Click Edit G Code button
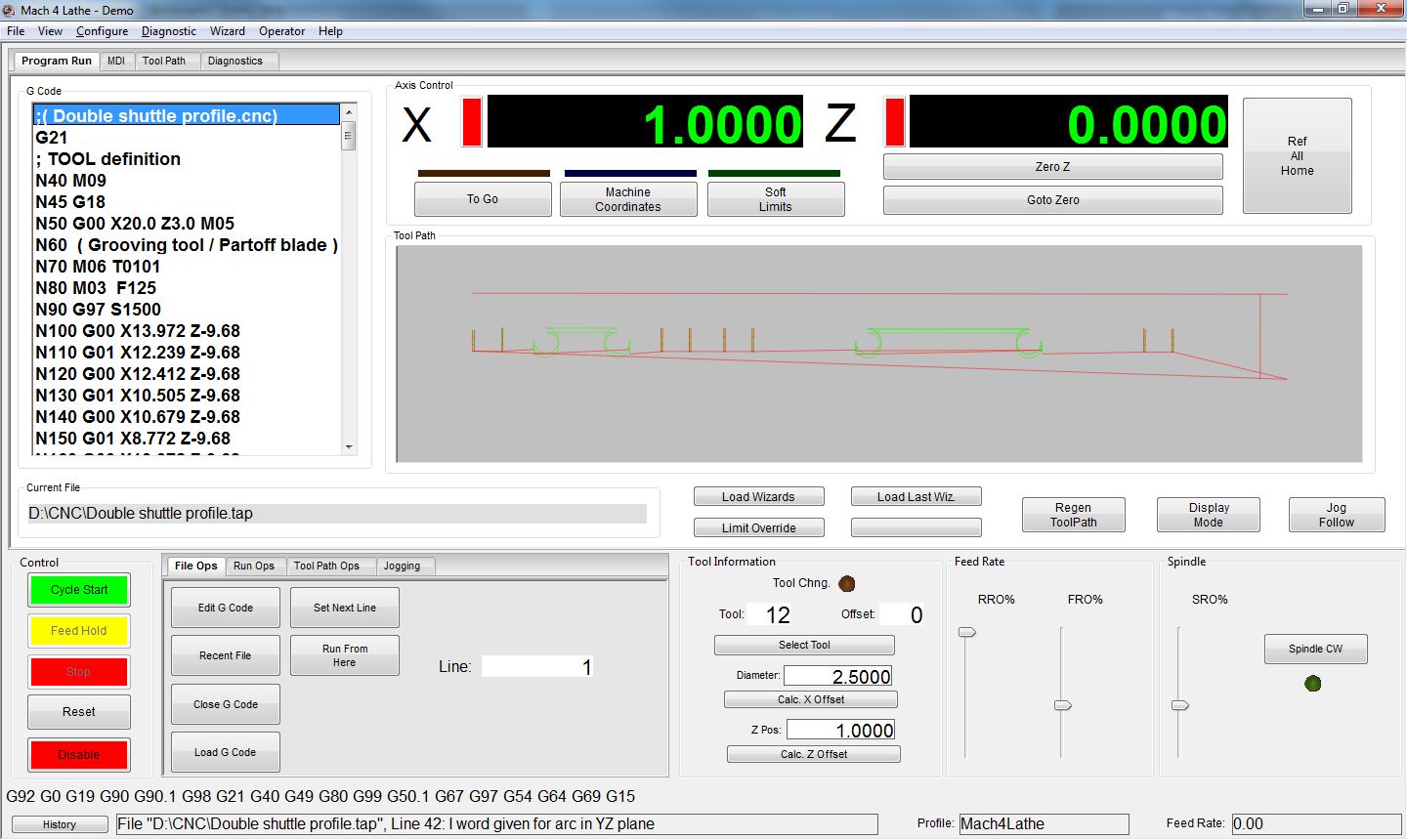 [226, 608]
